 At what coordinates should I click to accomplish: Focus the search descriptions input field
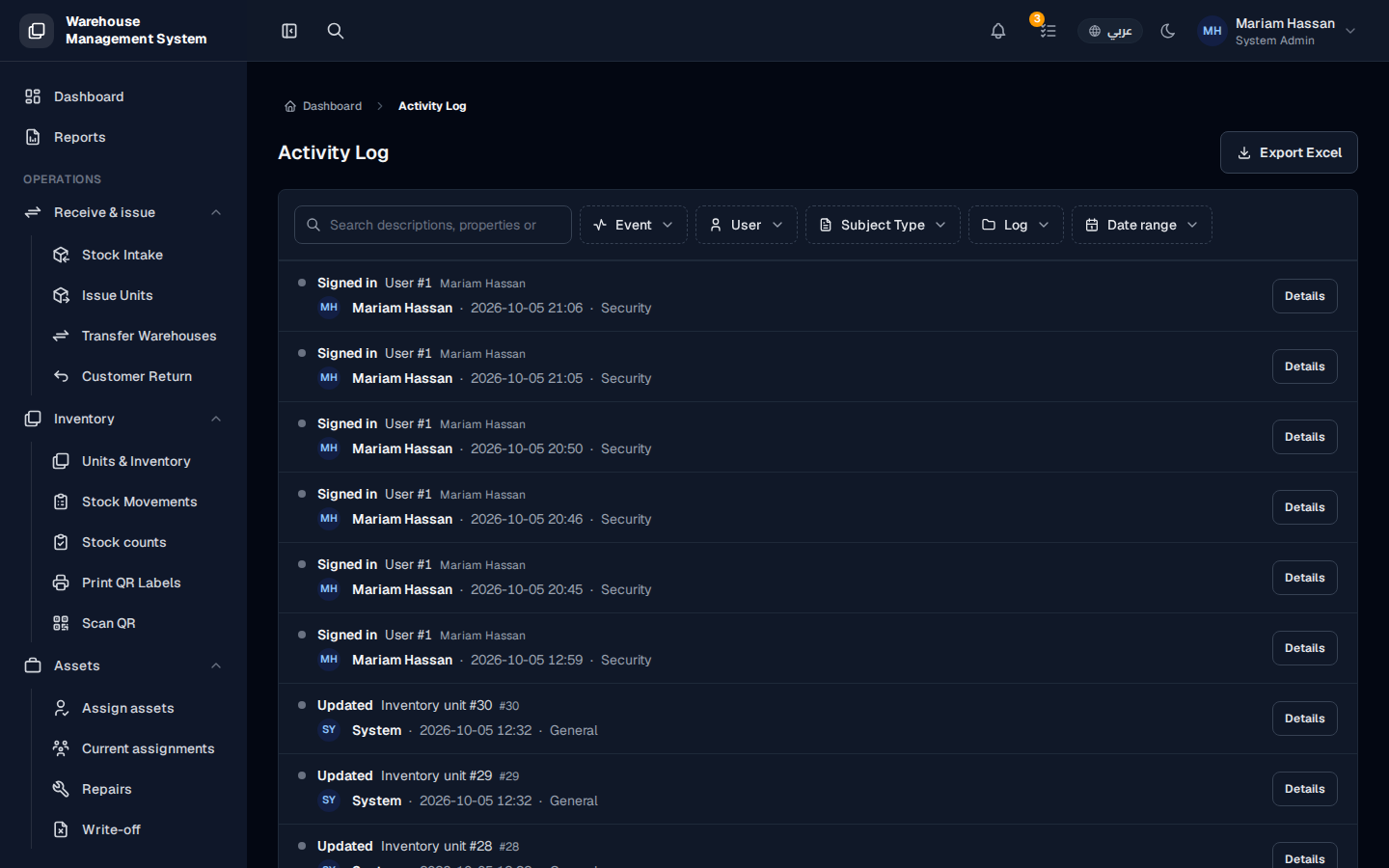(433, 225)
